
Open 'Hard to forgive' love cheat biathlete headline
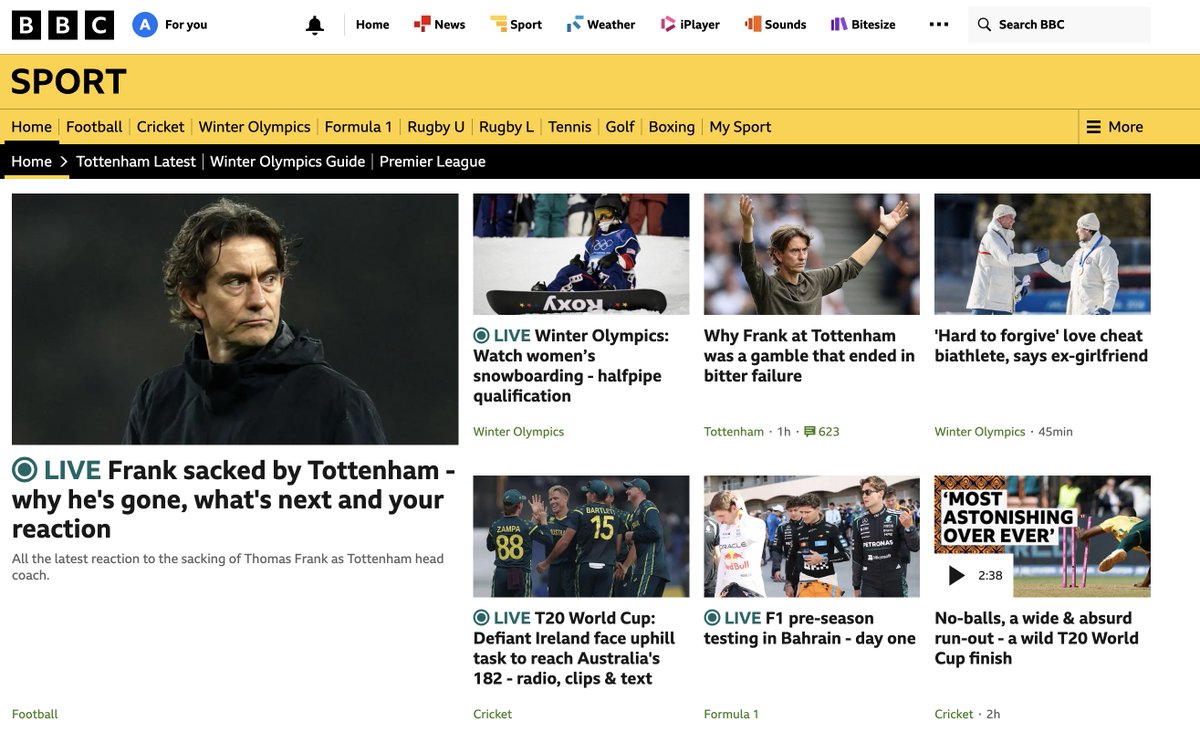(1041, 346)
